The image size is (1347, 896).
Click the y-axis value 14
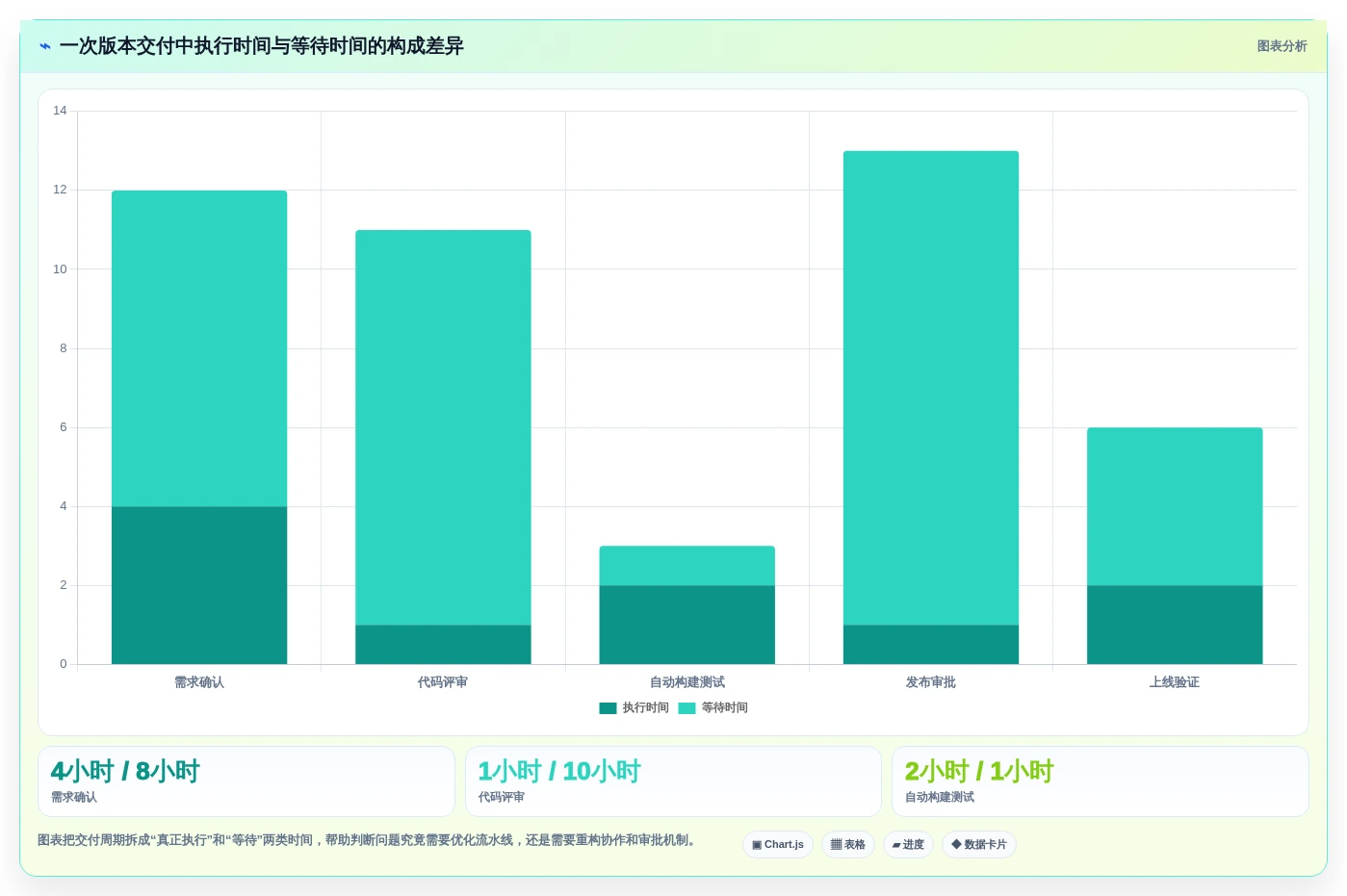(60, 111)
